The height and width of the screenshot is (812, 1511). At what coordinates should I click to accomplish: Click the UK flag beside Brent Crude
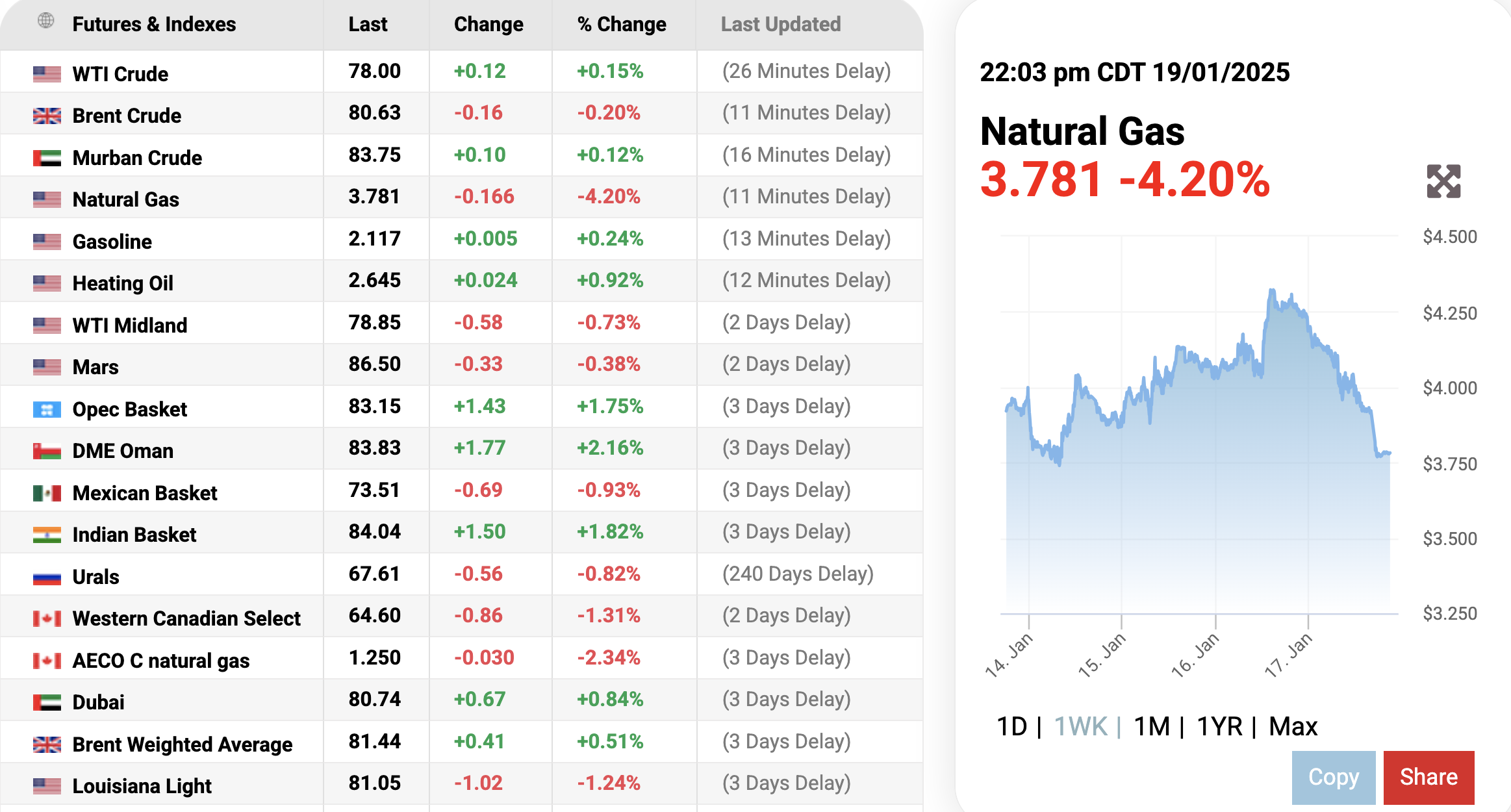pyautogui.click(x=47, y=116)
